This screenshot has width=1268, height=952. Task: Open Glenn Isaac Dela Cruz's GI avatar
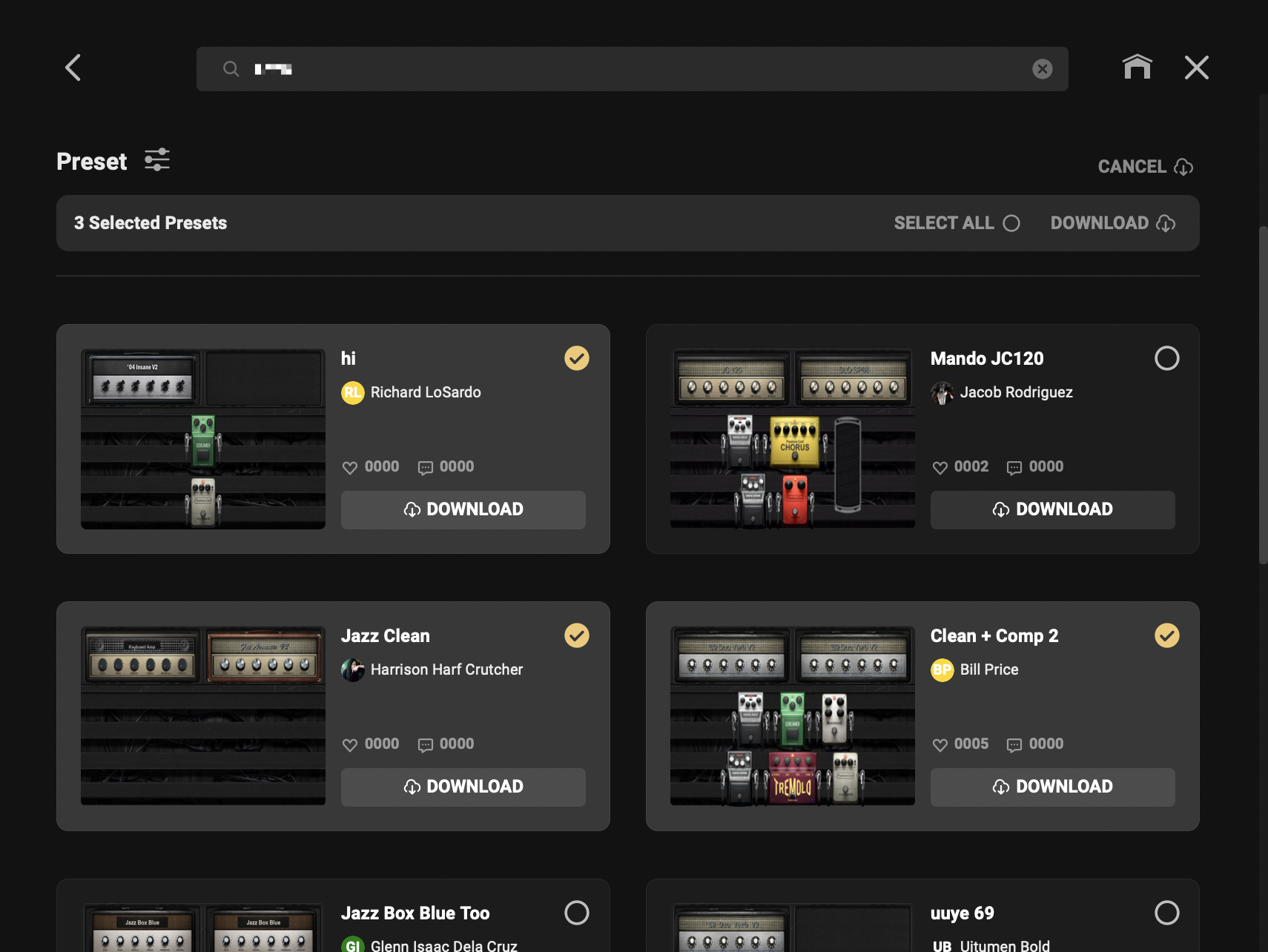coord(353,945)
